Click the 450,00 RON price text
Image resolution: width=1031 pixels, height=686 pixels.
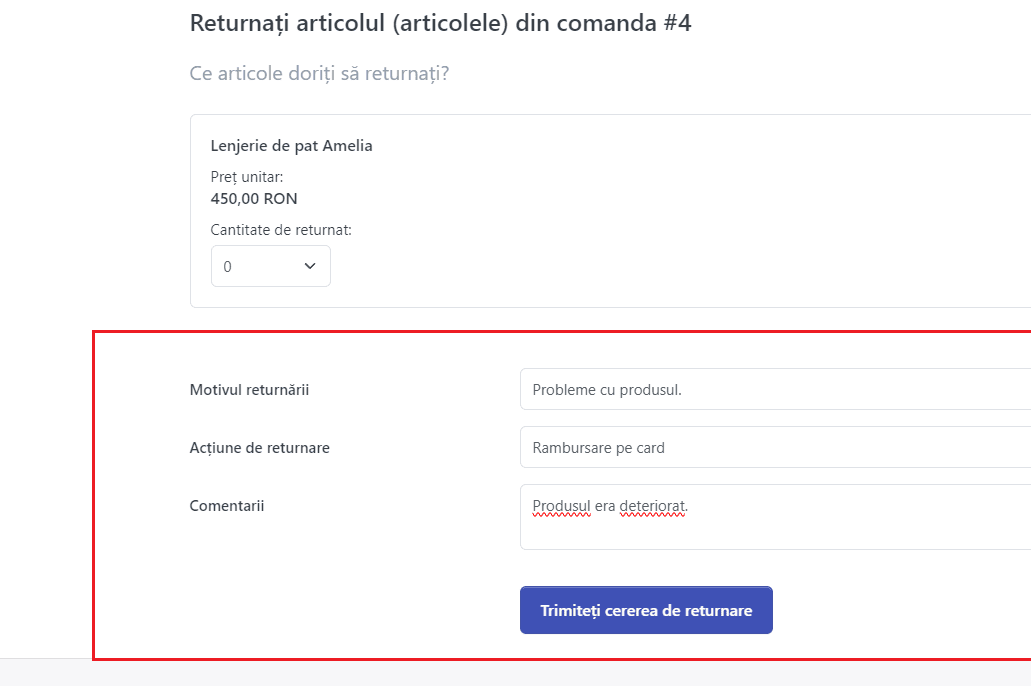(x=254, y=199)
